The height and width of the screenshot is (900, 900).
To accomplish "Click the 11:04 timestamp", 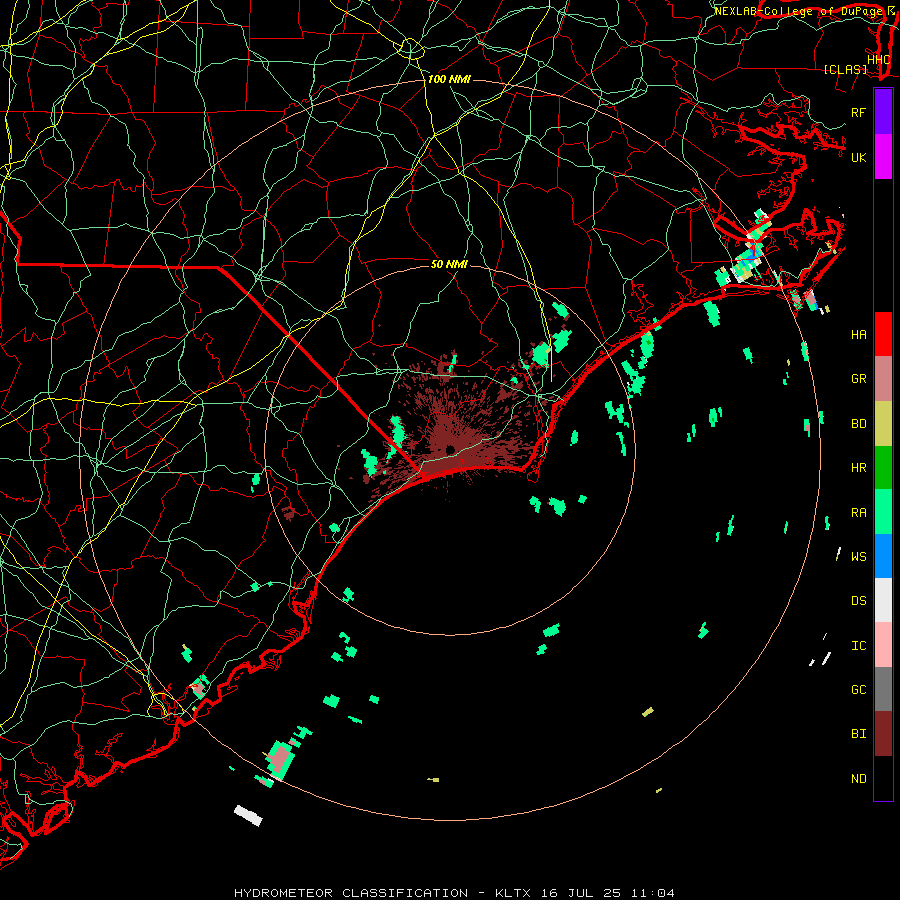I will click(653, 893).
